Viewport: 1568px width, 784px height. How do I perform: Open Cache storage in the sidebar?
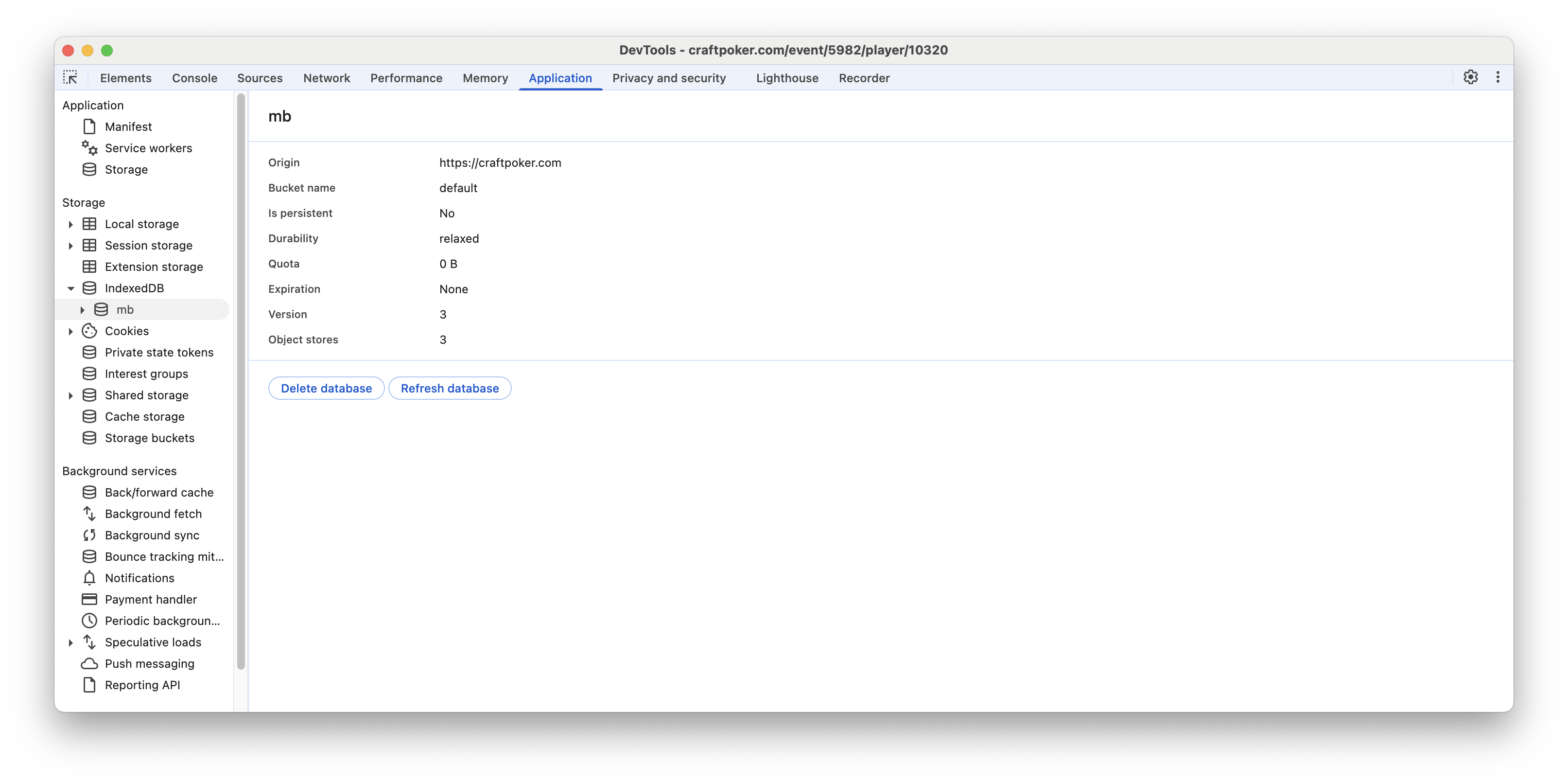[x=144, y=417]
